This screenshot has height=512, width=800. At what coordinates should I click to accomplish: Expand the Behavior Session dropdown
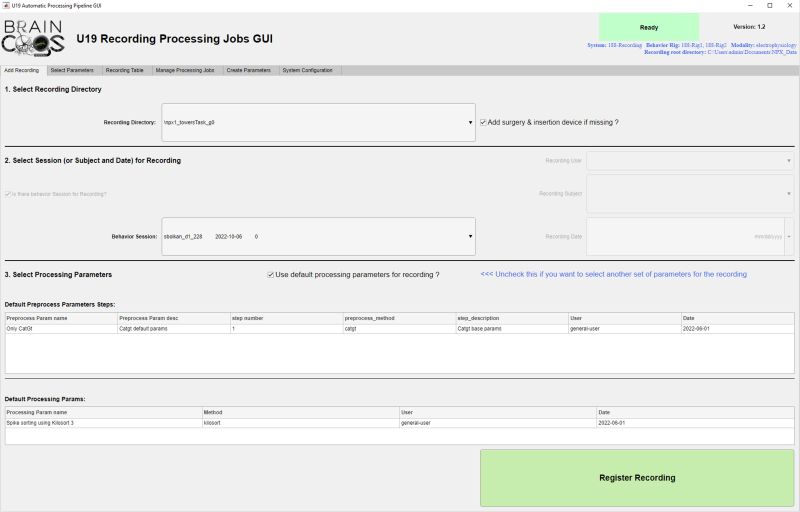pyautogui.click(x=318, y=237)
